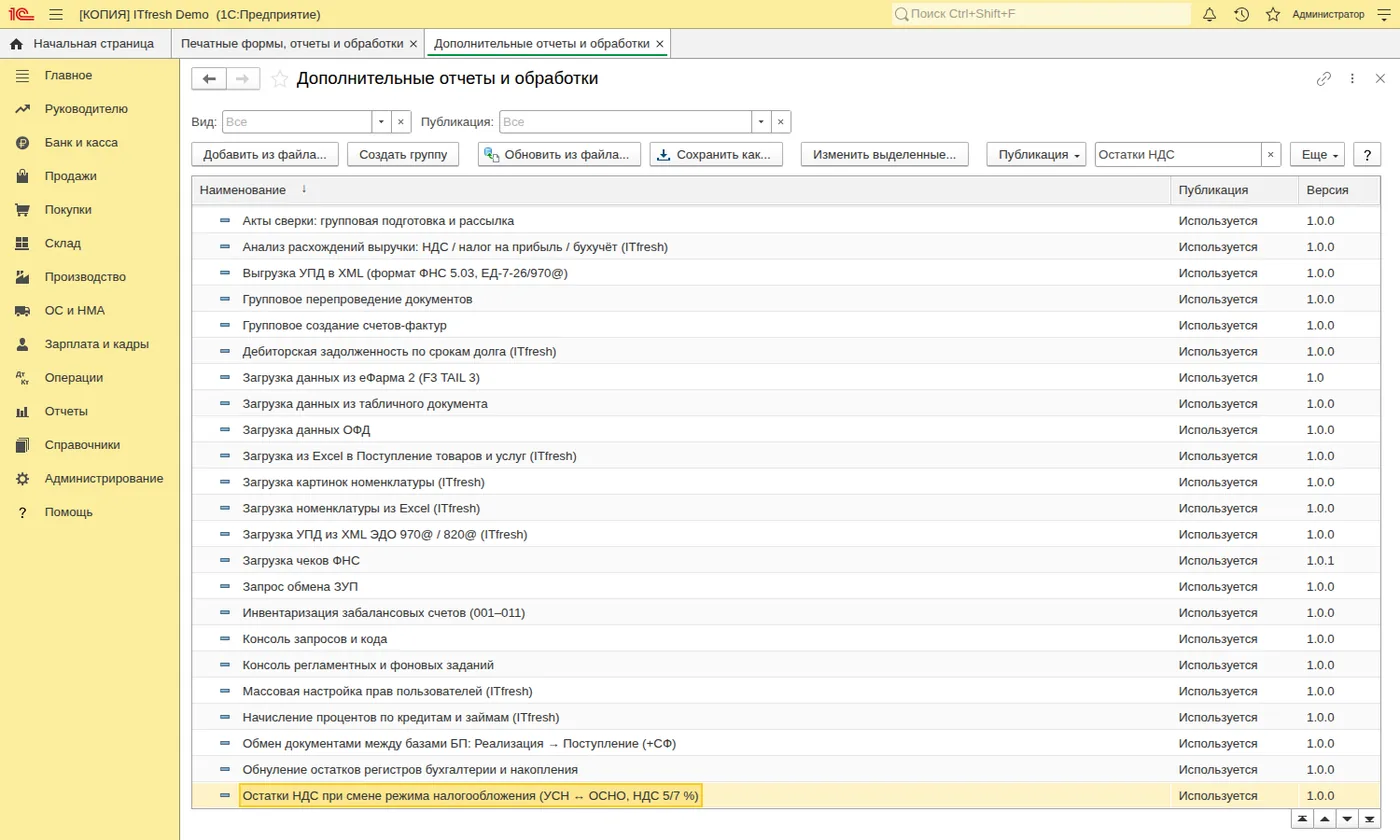Add this form to favorites star

pos(280,79)
